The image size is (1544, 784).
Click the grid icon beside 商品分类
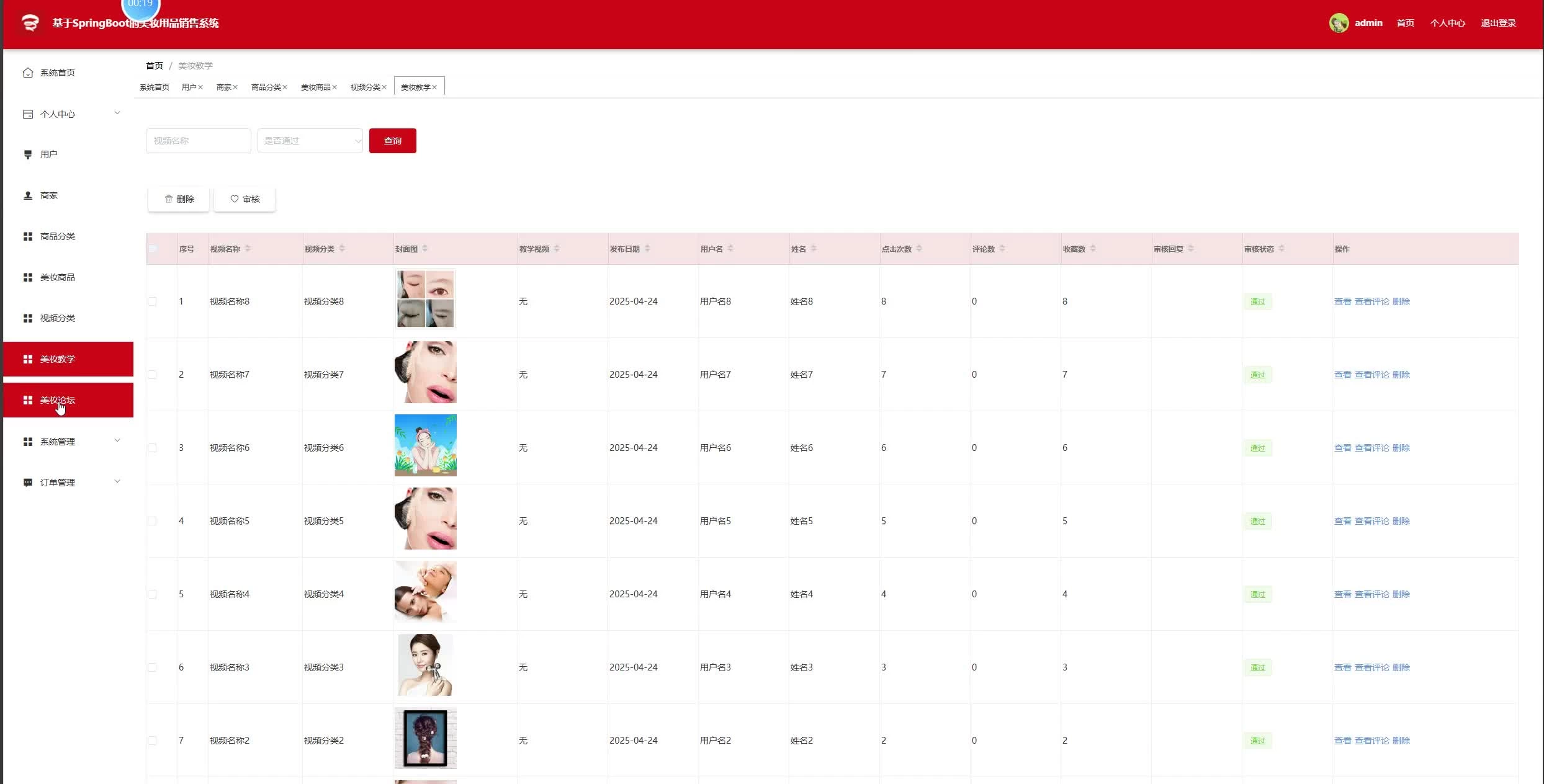coord(27,236)
